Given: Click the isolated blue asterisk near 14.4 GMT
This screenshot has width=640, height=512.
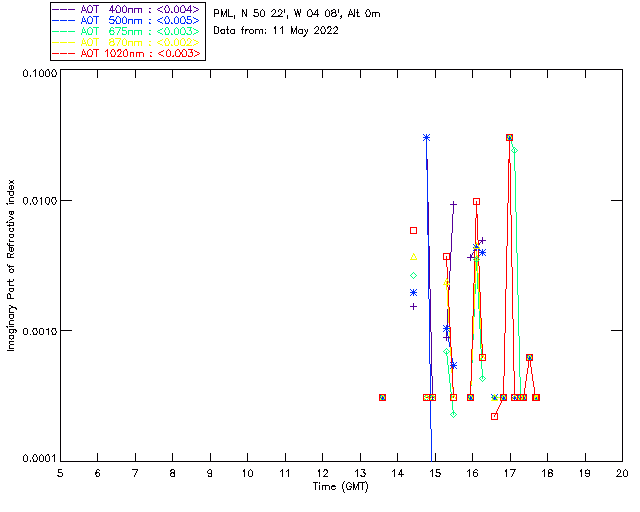Looking at the screenshot, I should pyautogui.click(x=413, y=293).
